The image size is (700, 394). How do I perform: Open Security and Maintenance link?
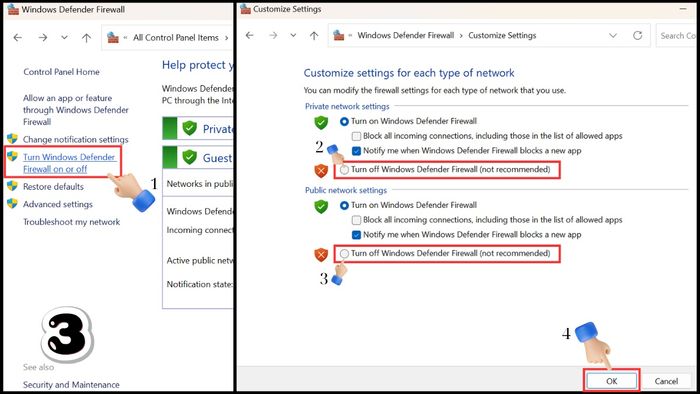pos(71,385)
